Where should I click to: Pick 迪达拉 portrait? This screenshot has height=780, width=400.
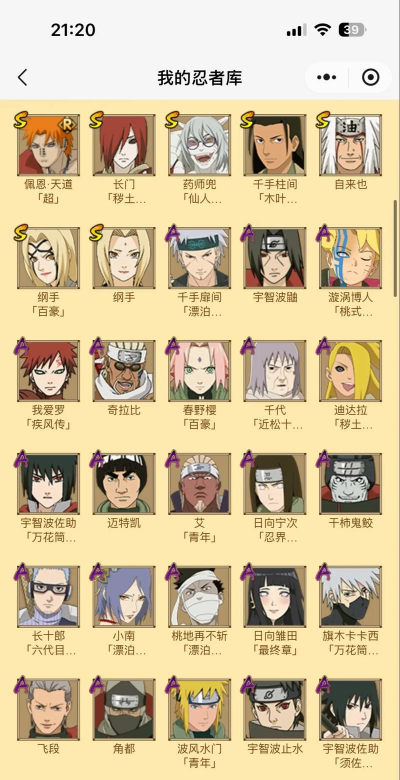tap(351, 371)
